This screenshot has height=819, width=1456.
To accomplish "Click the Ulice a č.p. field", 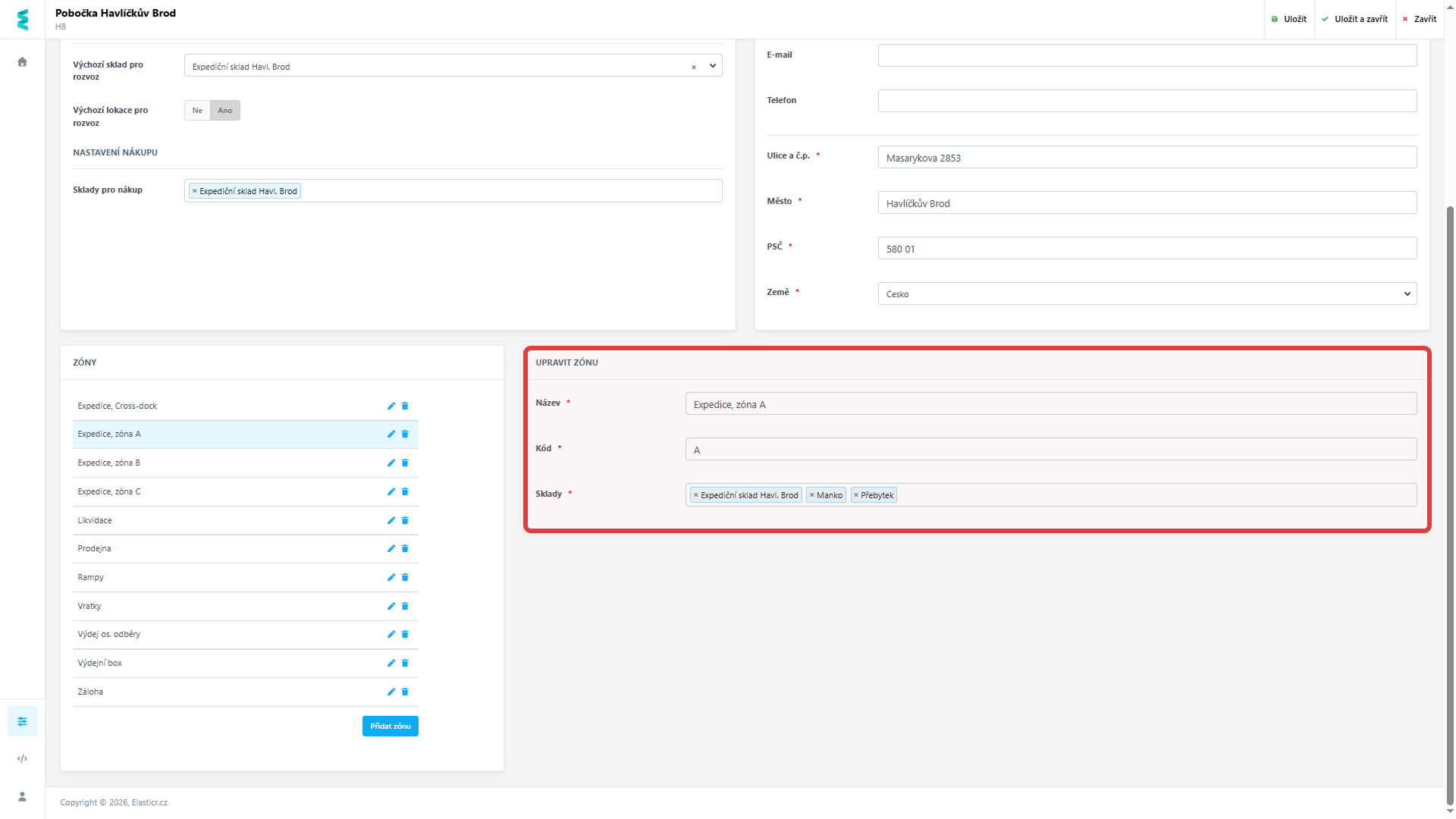I will coord(1147,157).
